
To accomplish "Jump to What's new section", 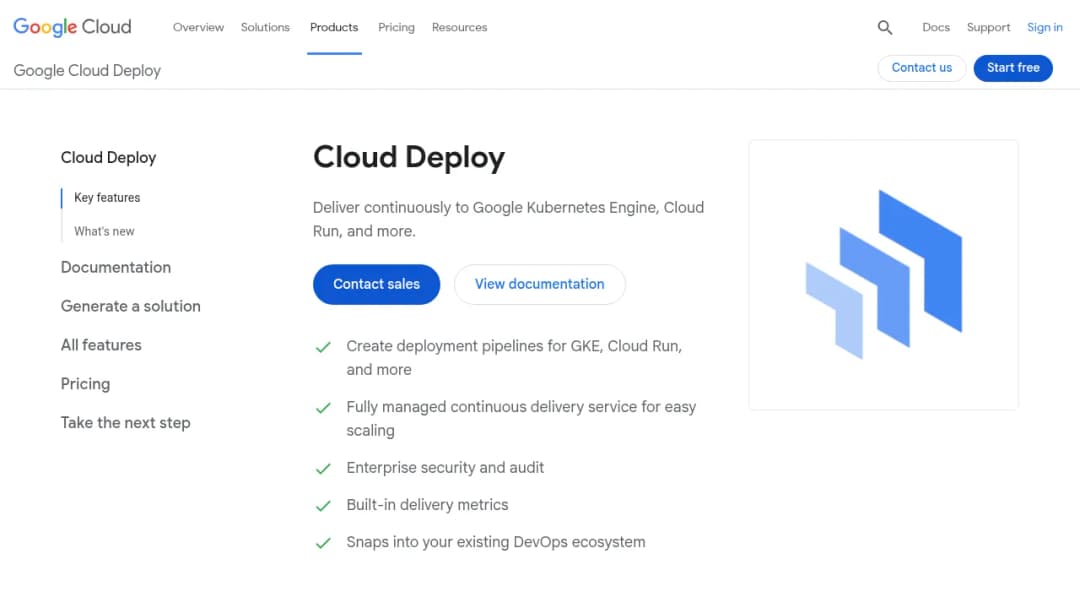I will click(104, 231).
